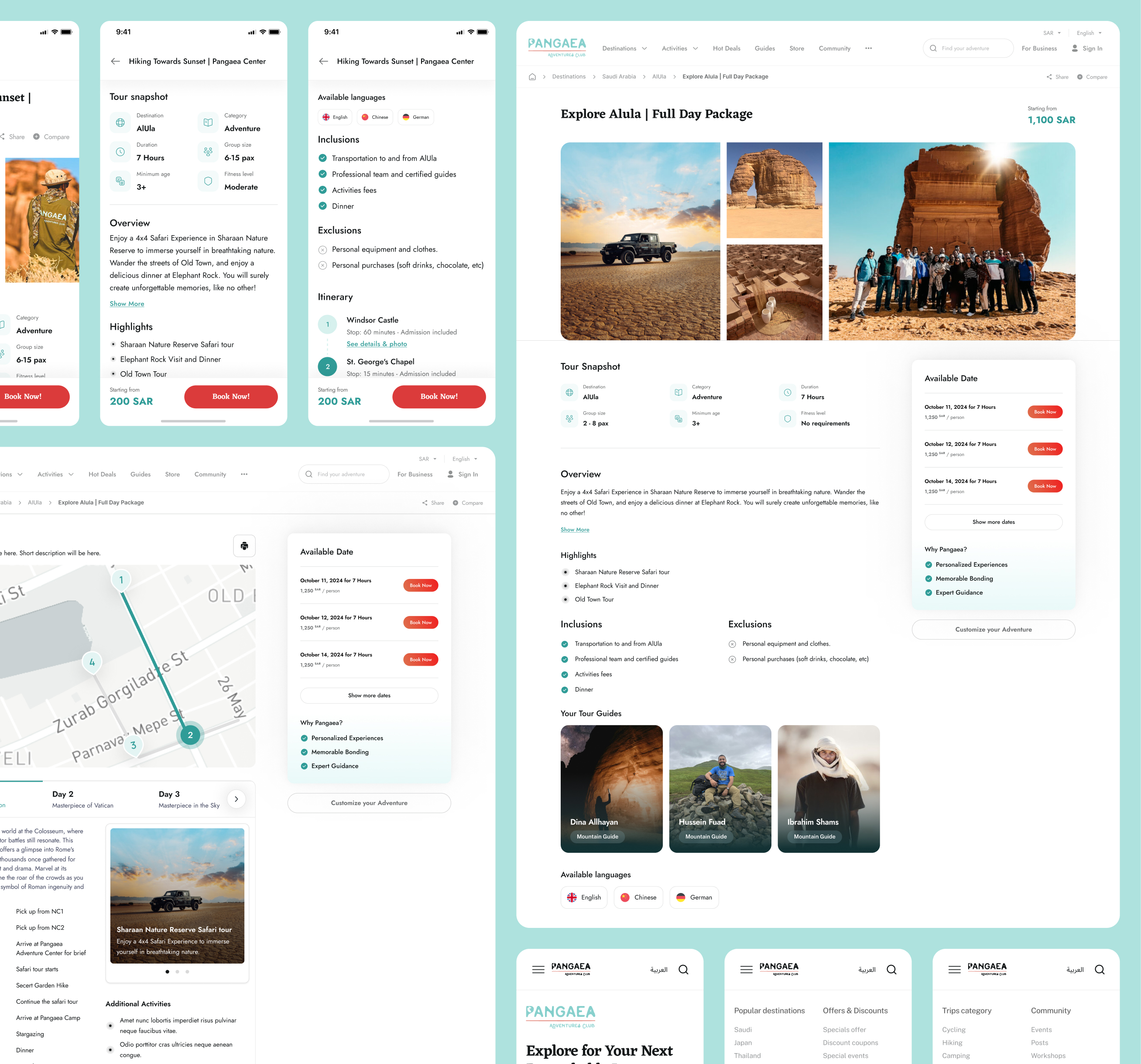
Task: Click the Share icon in right desktop breadcrumb bar
Action: coord(1049,77)
